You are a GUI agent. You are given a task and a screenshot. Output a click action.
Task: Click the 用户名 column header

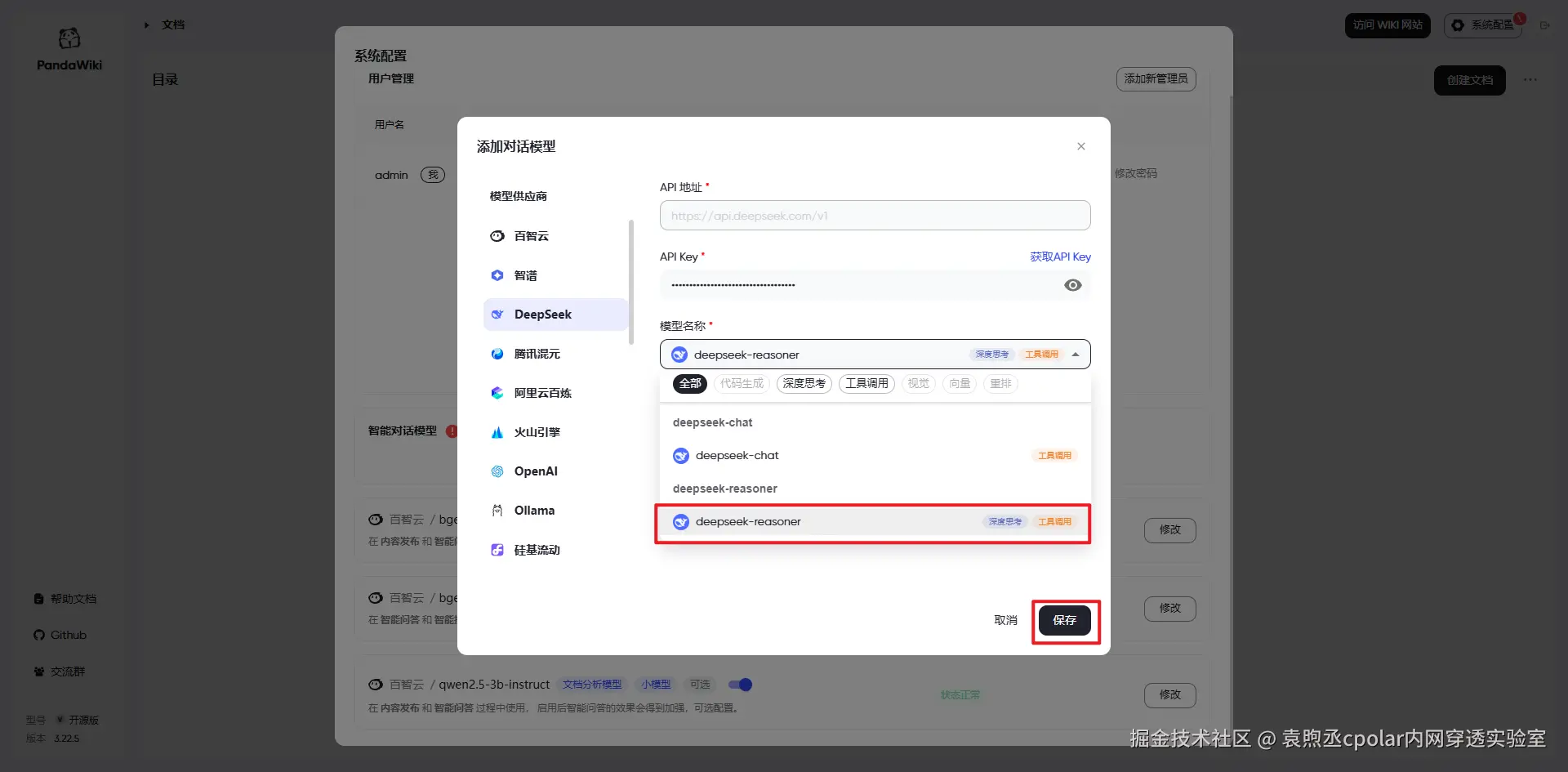(390, 125)
